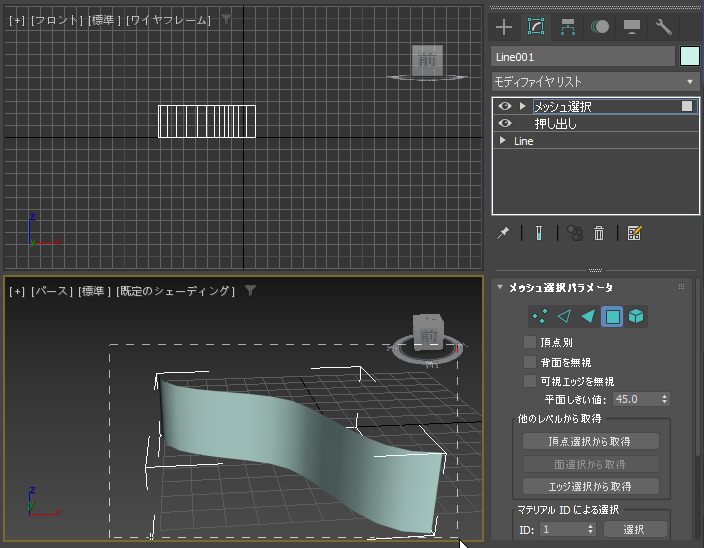The width and height of the screenshot is (704, 548).
Task: Switch to the Modify panel tab
Action: pos(536,26)
